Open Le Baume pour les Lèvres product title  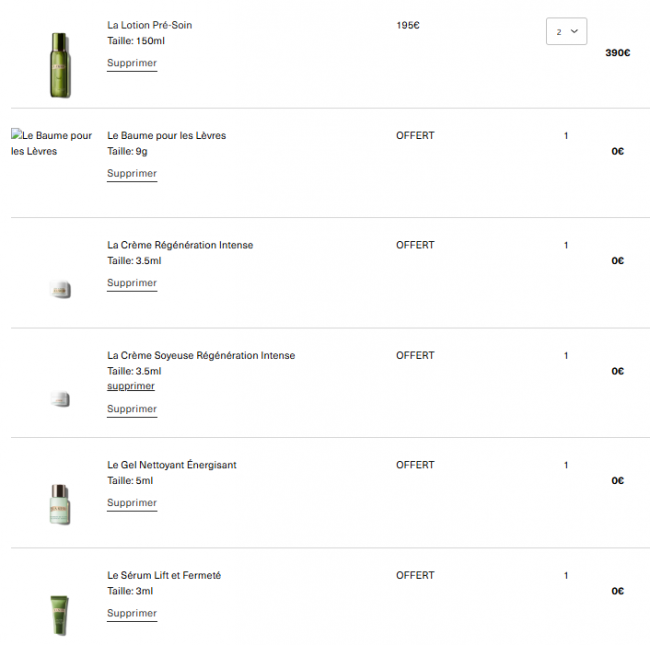166,135
